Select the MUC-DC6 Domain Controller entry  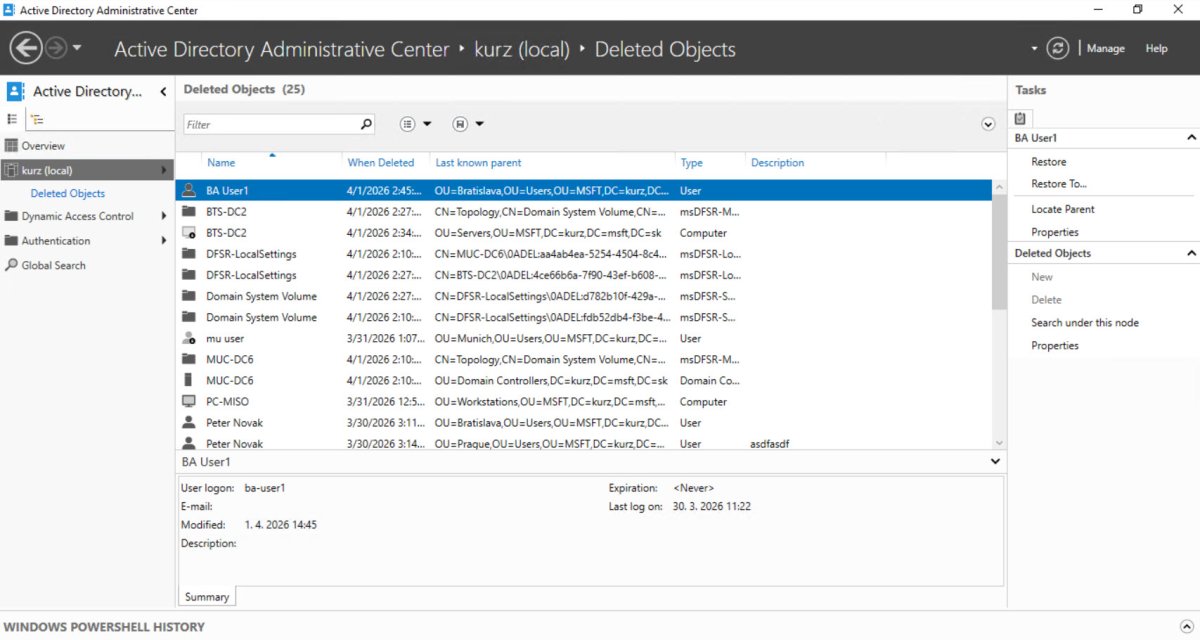click(x=229, y=381)
